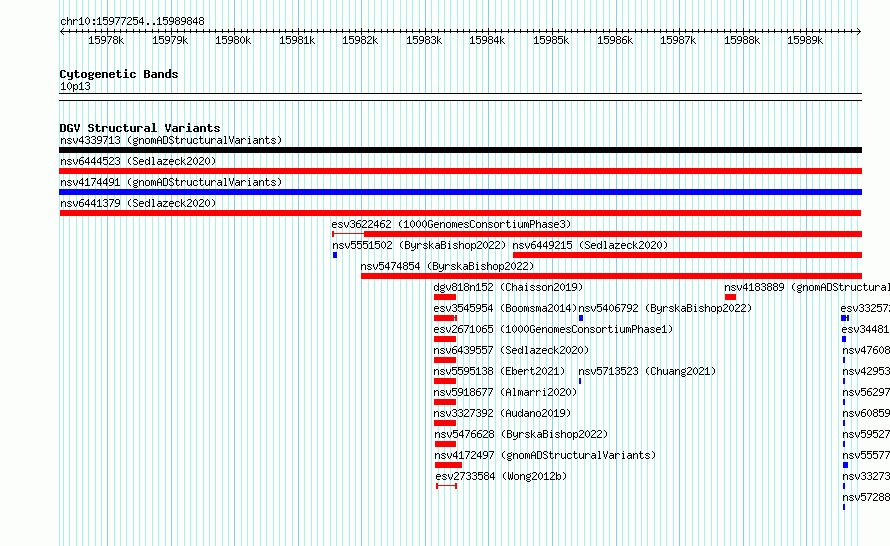Click the 15986k ruler tick label
This screenshot has height=546, width=890.
(614, 41)
